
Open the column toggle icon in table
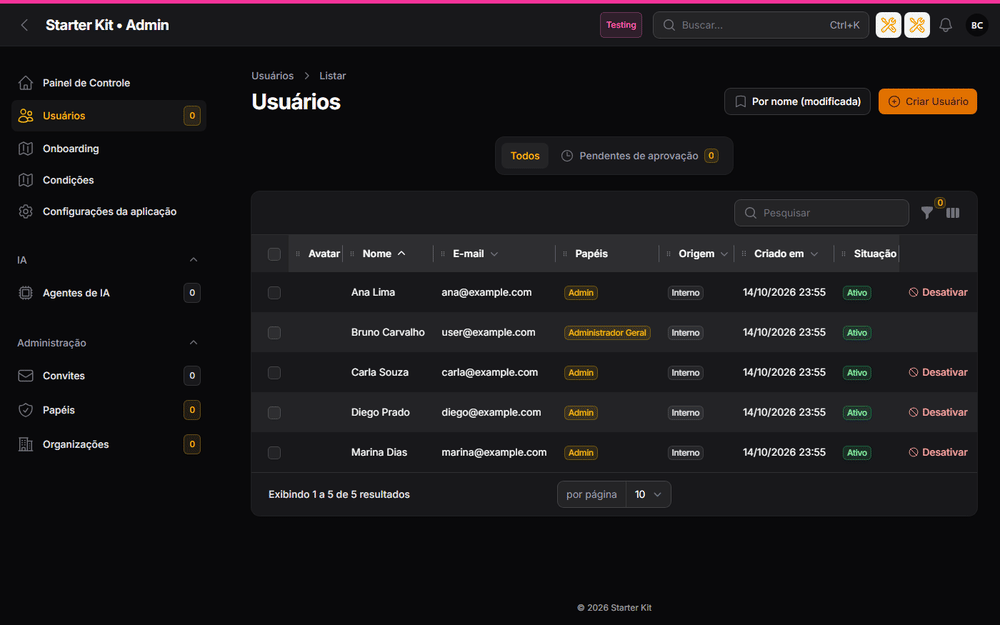(x=953, y=213)
